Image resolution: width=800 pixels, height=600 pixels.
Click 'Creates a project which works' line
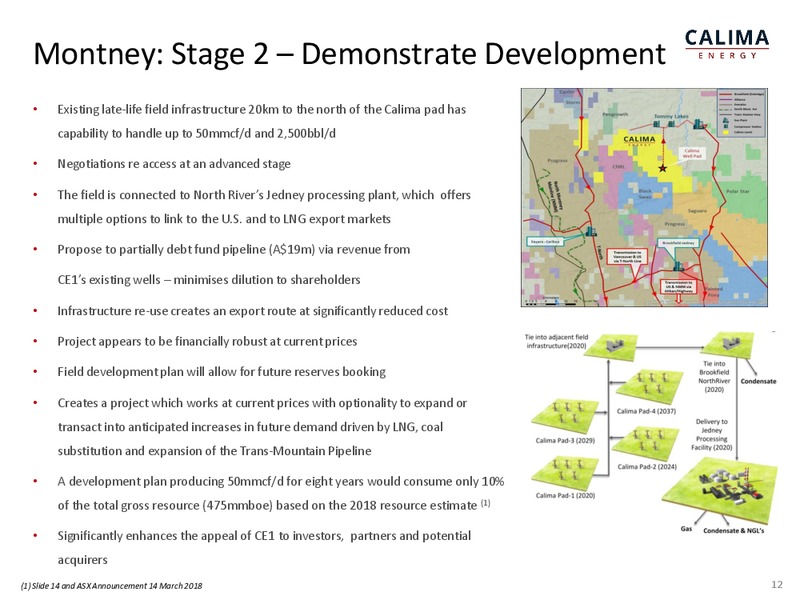[x=262, y=403]
